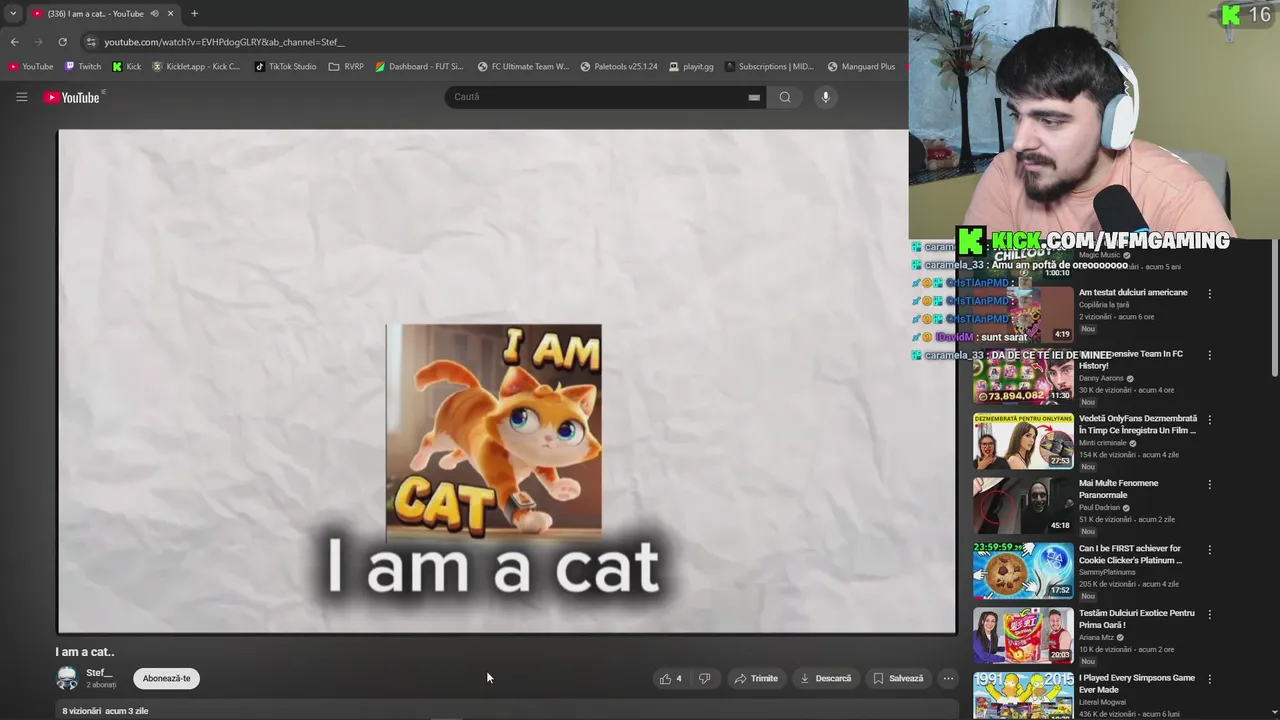Open the YouTube bookmark
The height and width of the screenshot is (720, 1280).
click(x=31, y=67)
